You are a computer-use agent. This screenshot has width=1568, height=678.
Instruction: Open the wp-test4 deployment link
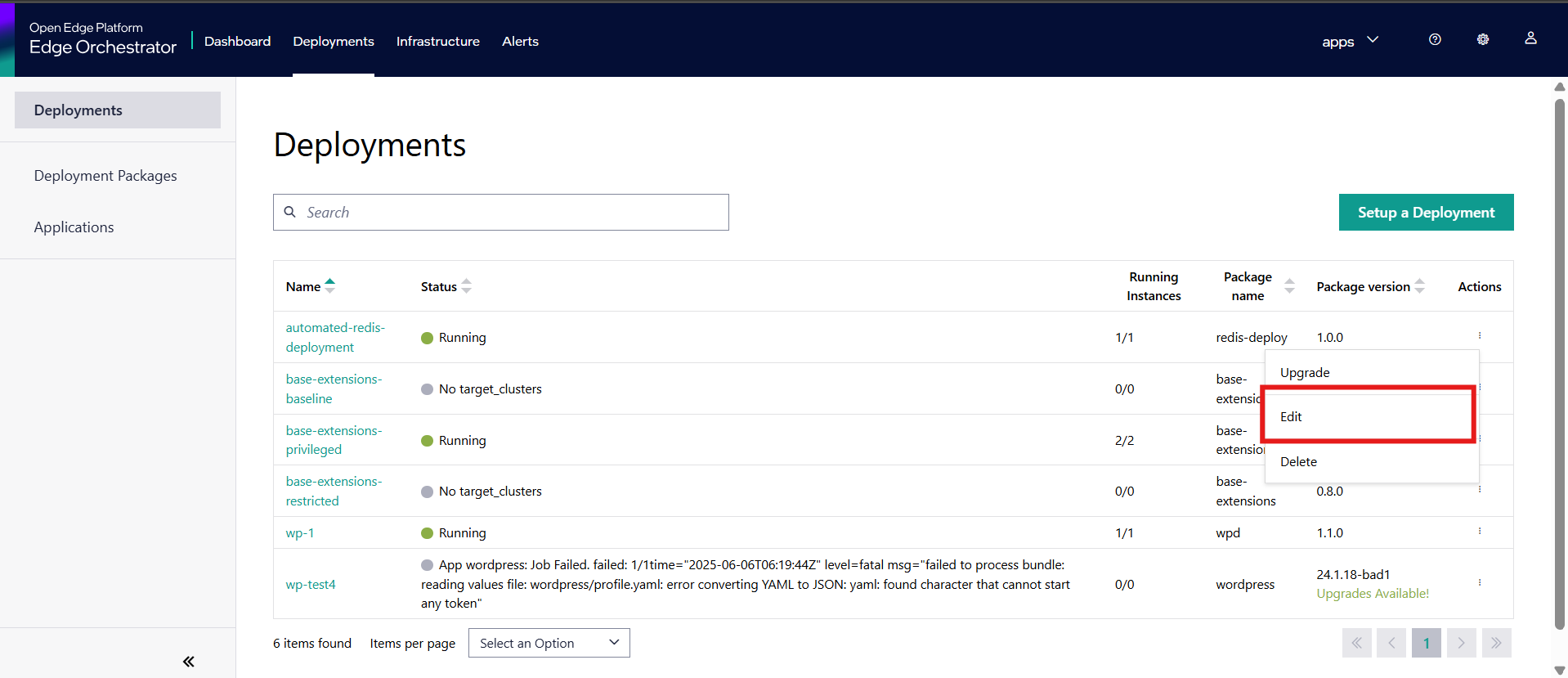pyautogui.click(x=311, y=584)
